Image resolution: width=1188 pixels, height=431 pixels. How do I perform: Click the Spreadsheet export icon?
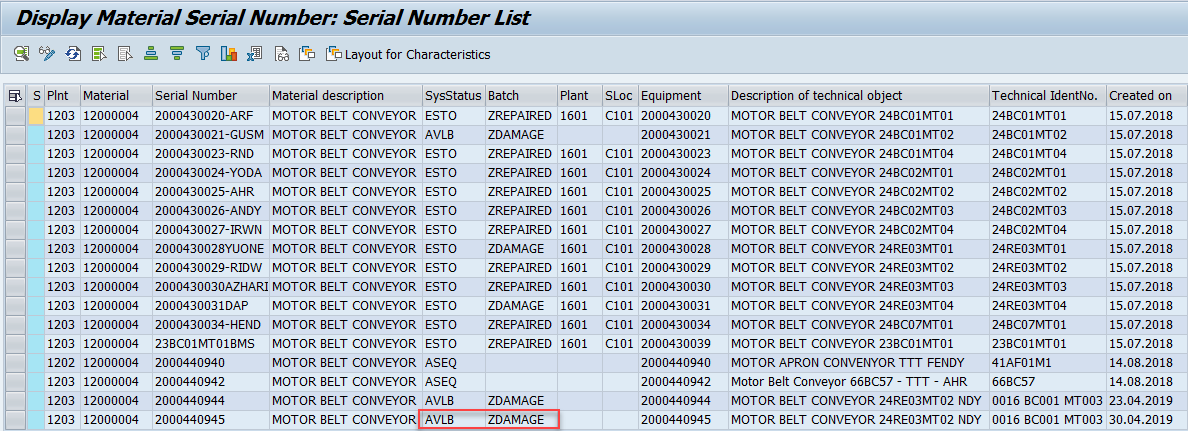[x=255, y=54]
